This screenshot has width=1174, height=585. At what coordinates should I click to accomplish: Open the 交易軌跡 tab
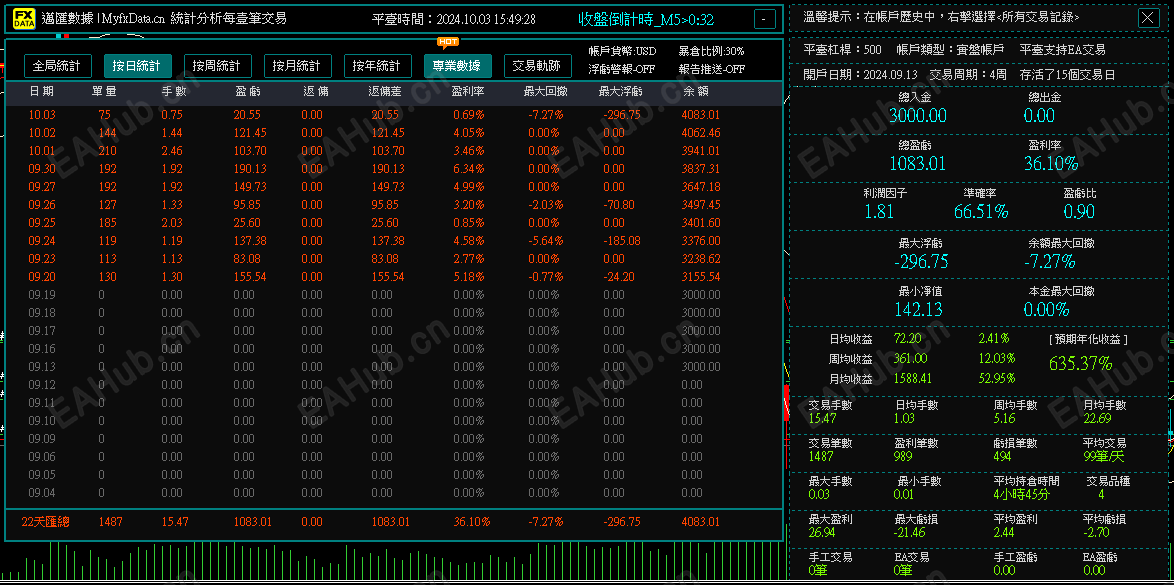tap(538, 66)
